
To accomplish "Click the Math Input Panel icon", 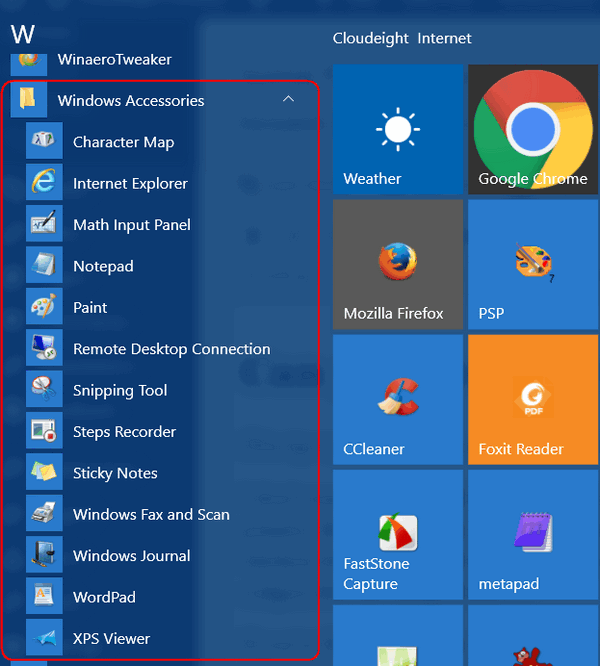I will tap(44, 223).
